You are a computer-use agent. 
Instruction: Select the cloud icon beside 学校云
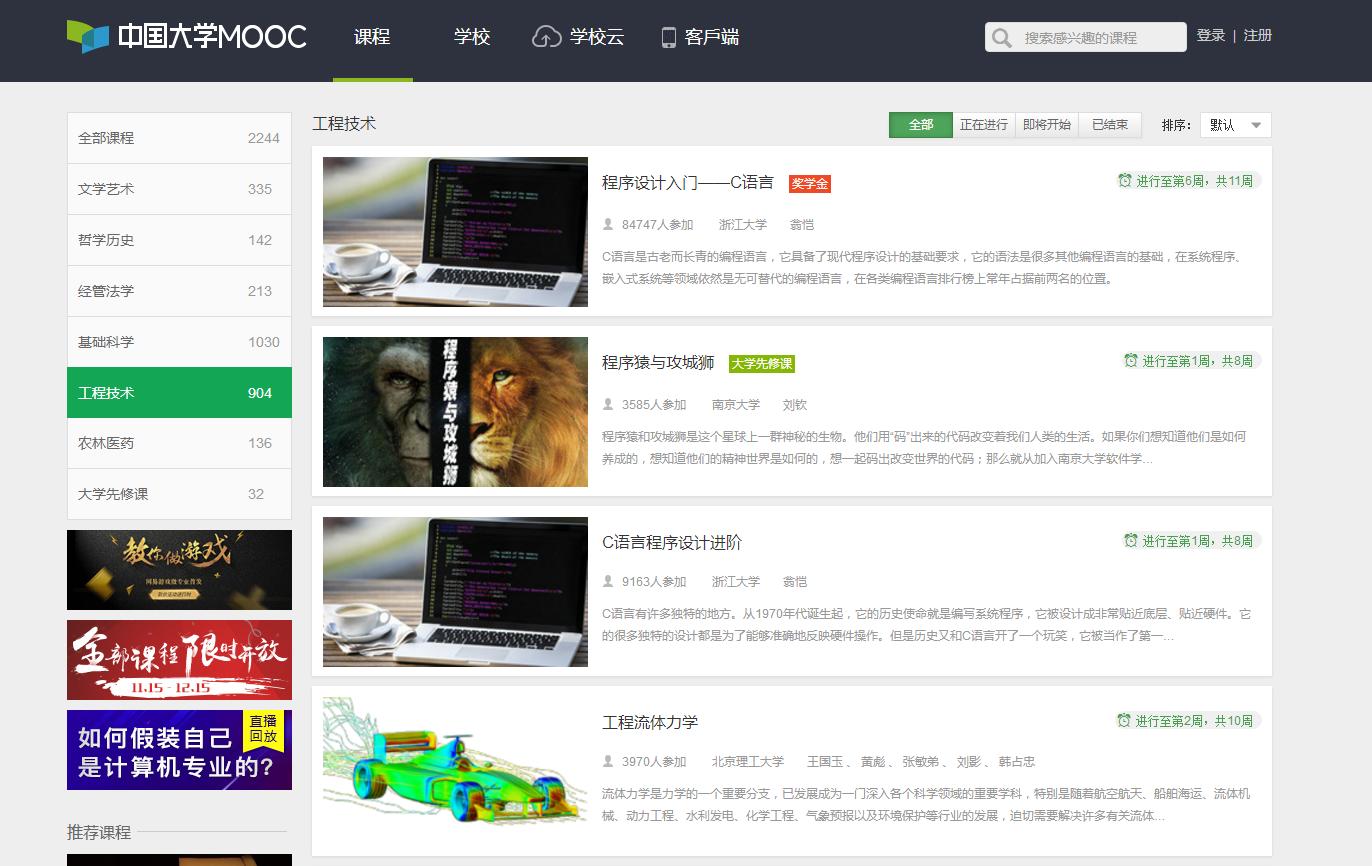click(545, 36)
